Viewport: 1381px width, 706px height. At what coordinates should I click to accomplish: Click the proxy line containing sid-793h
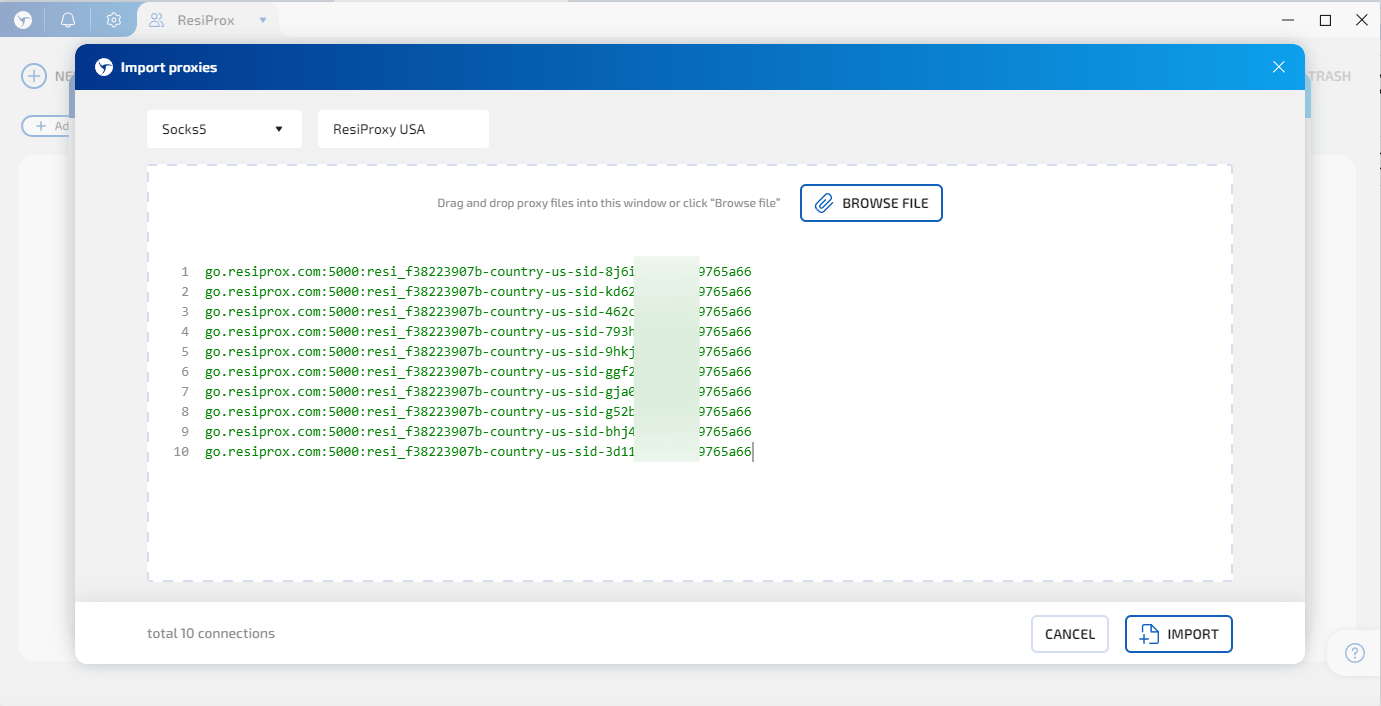pos(478,332)
